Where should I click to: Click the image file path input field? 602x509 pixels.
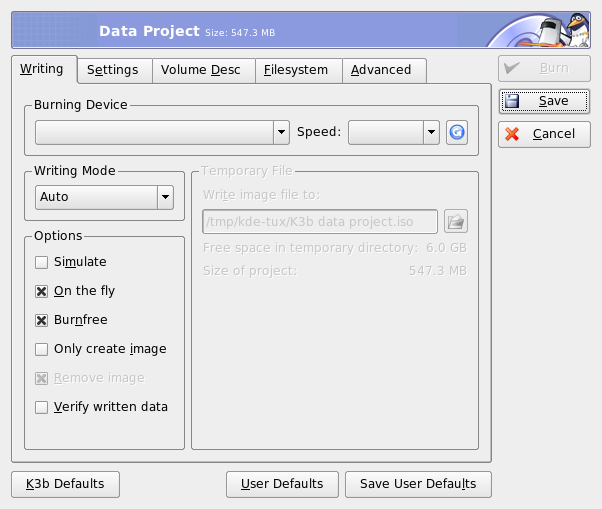click(320, 221)
